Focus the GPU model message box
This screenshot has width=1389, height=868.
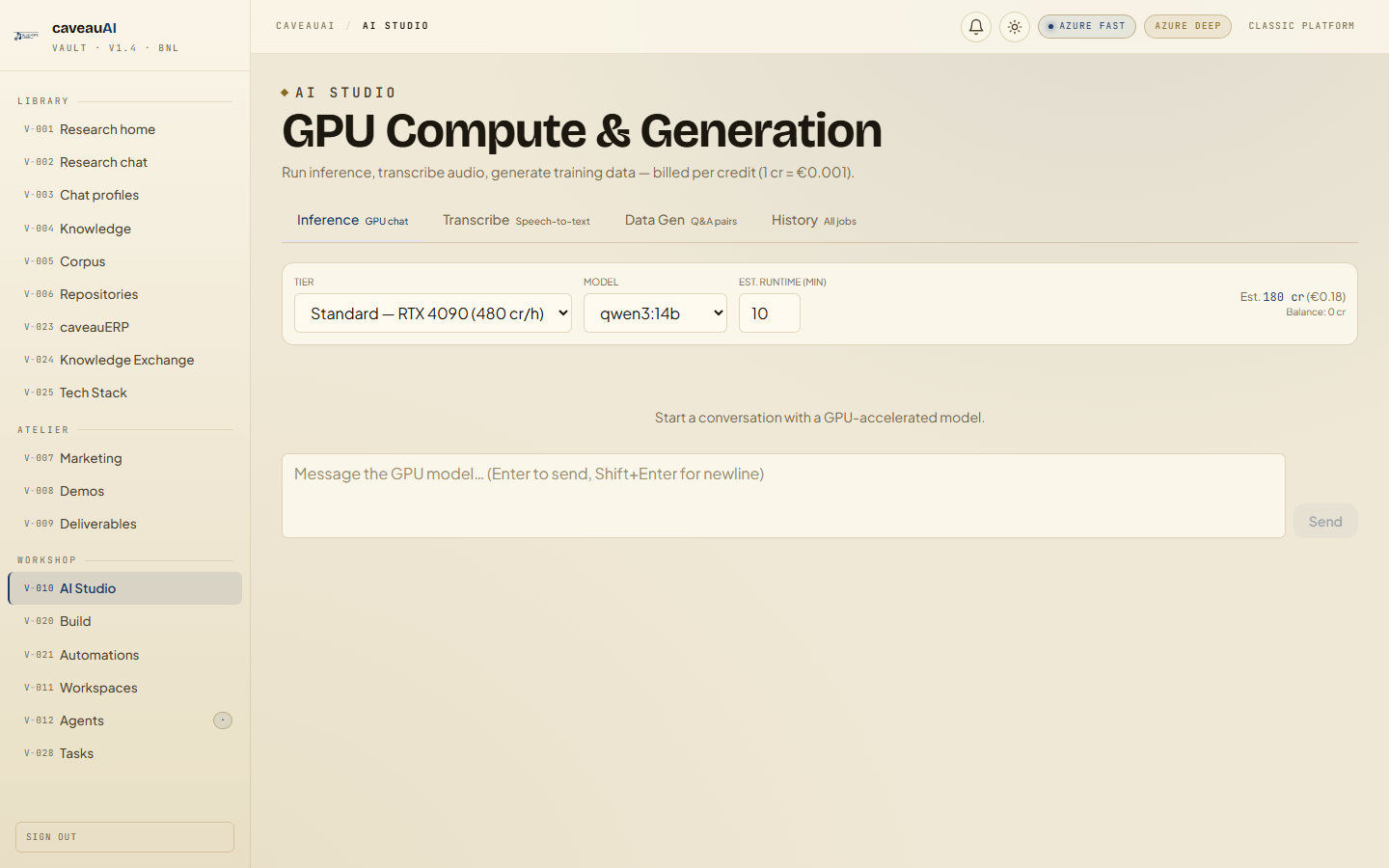(783, 496)
